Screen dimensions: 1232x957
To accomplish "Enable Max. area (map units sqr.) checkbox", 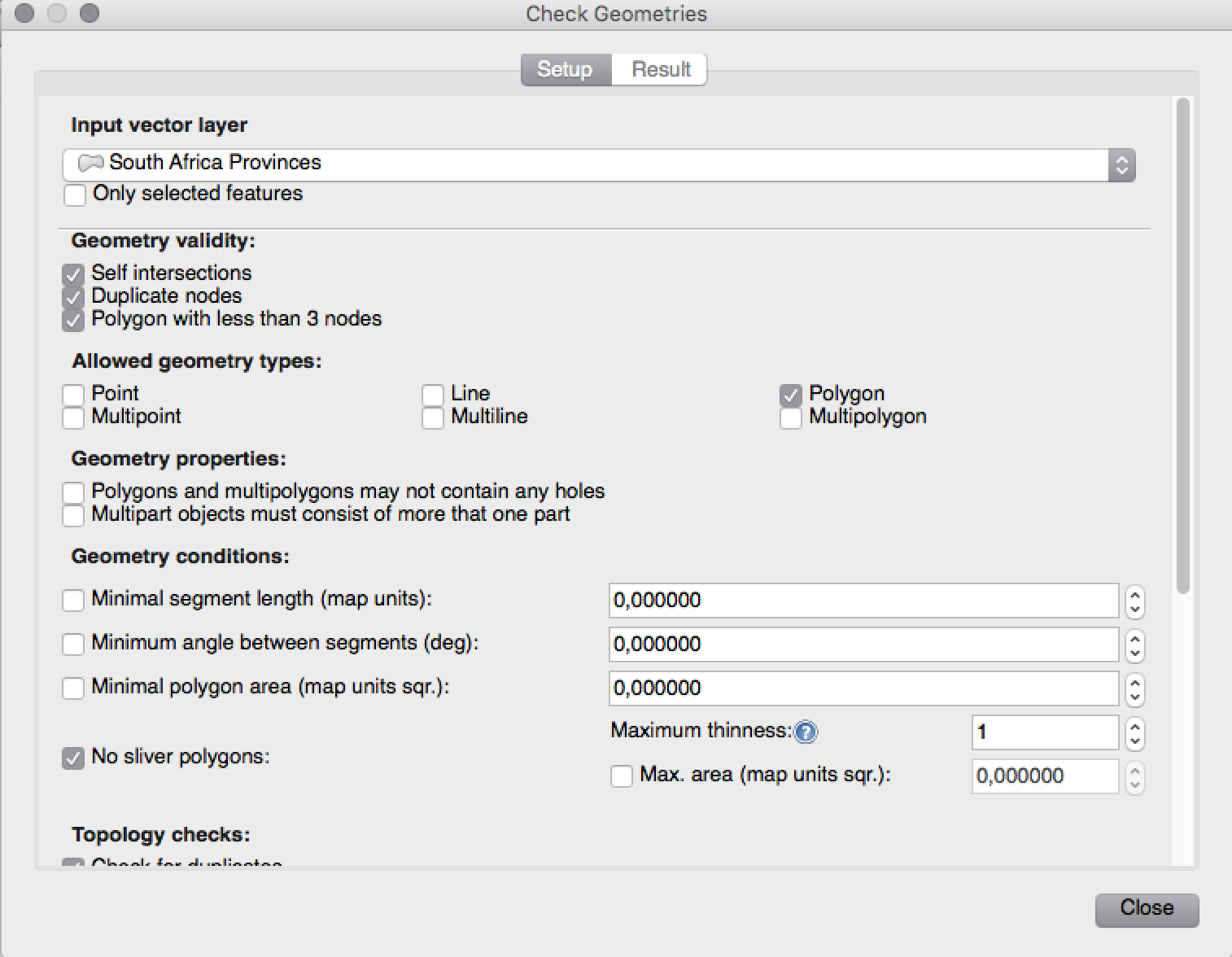I will click(622, 776).
